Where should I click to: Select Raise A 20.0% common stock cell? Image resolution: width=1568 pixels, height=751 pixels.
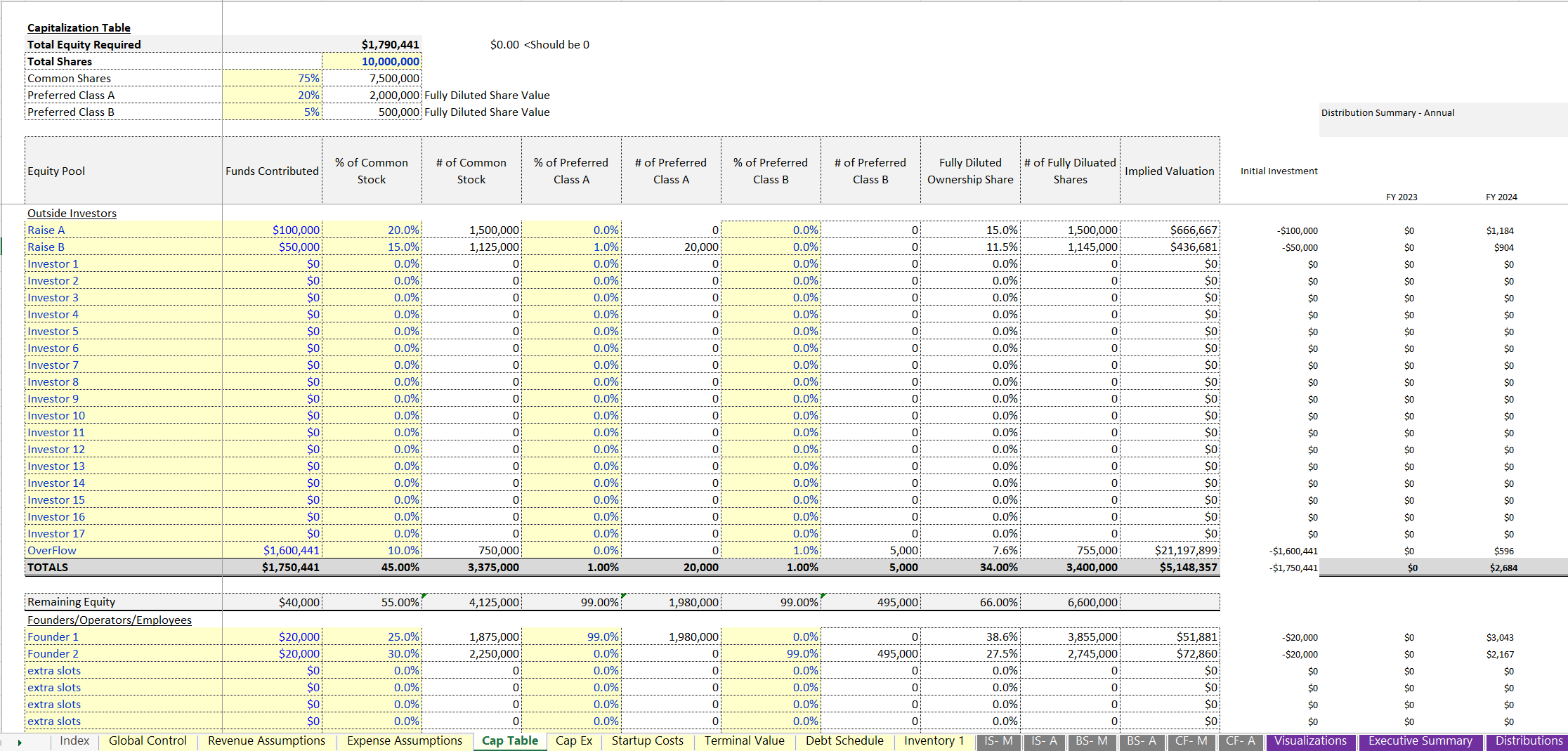coord(372,230)
